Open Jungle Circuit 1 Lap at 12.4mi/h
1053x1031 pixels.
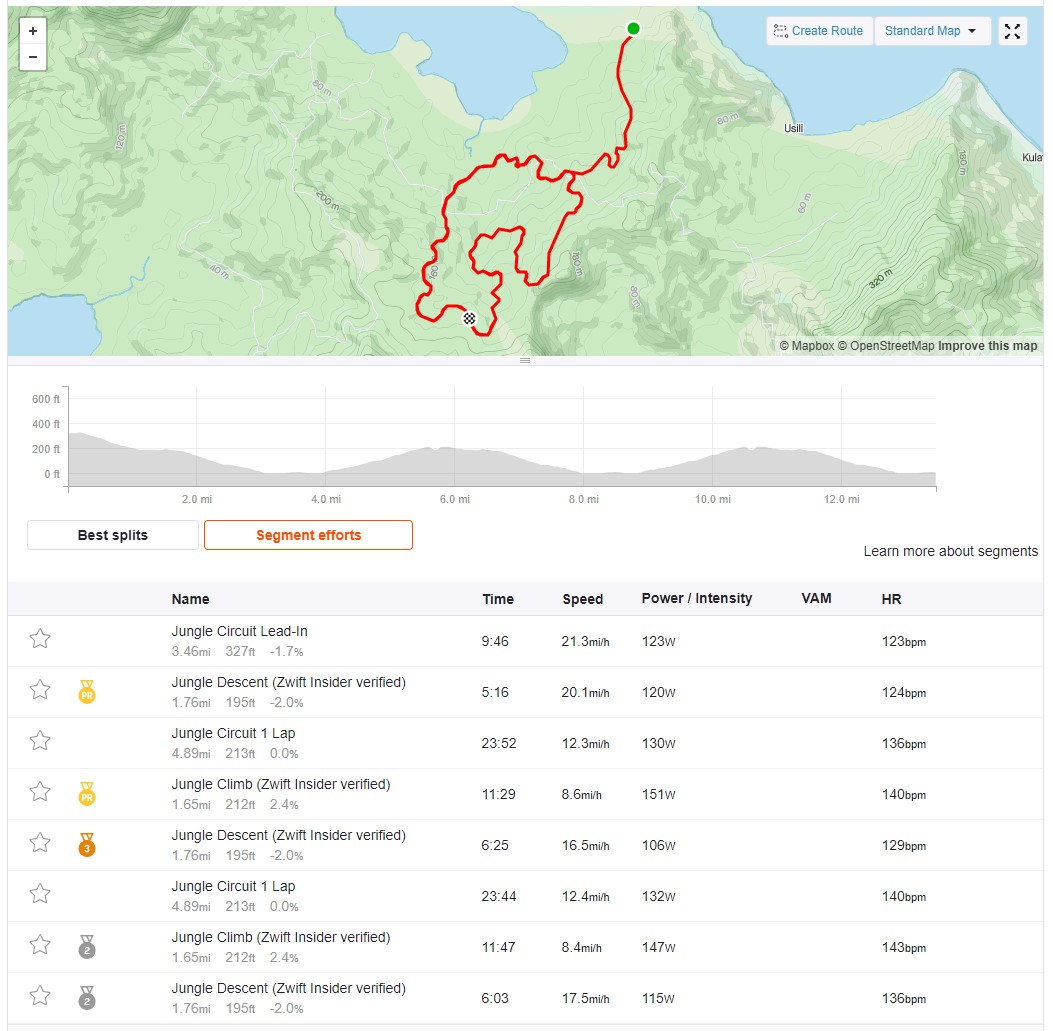[x=233, y=887]
